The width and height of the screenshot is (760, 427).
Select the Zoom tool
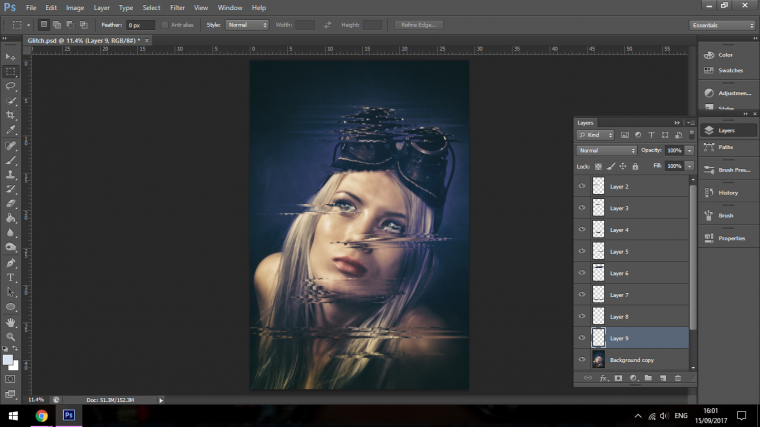pyautogui.click(x=10, y=337)
